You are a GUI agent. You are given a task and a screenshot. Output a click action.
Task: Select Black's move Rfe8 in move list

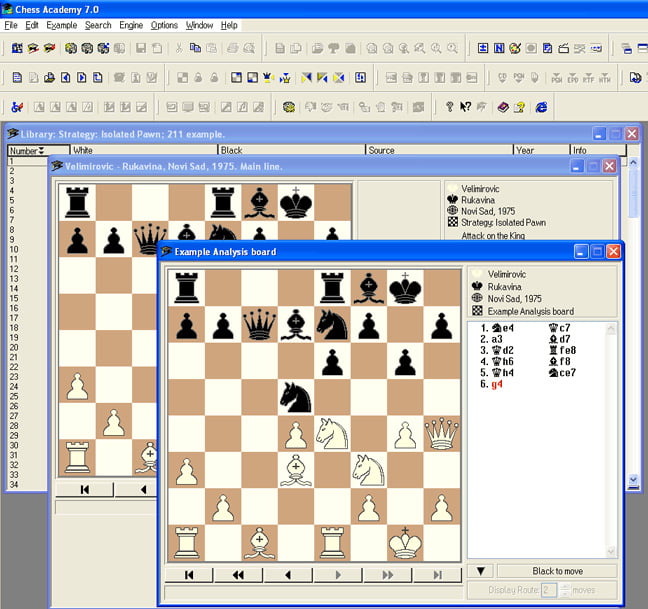click(562, 350)
